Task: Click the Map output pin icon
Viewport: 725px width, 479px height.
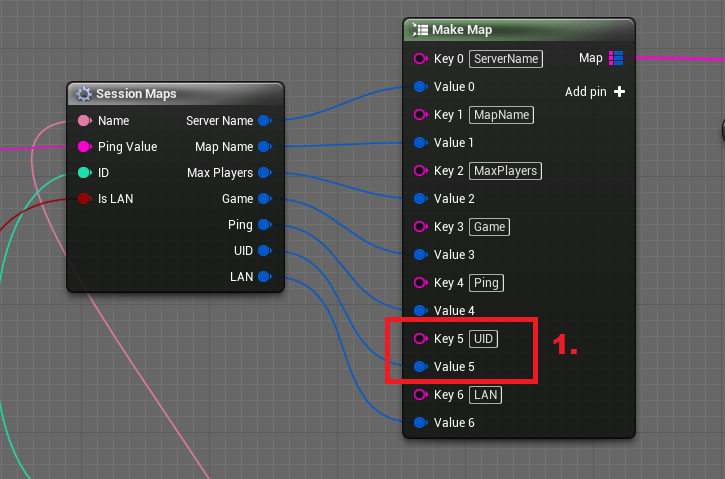Action: tap(615, 58)
